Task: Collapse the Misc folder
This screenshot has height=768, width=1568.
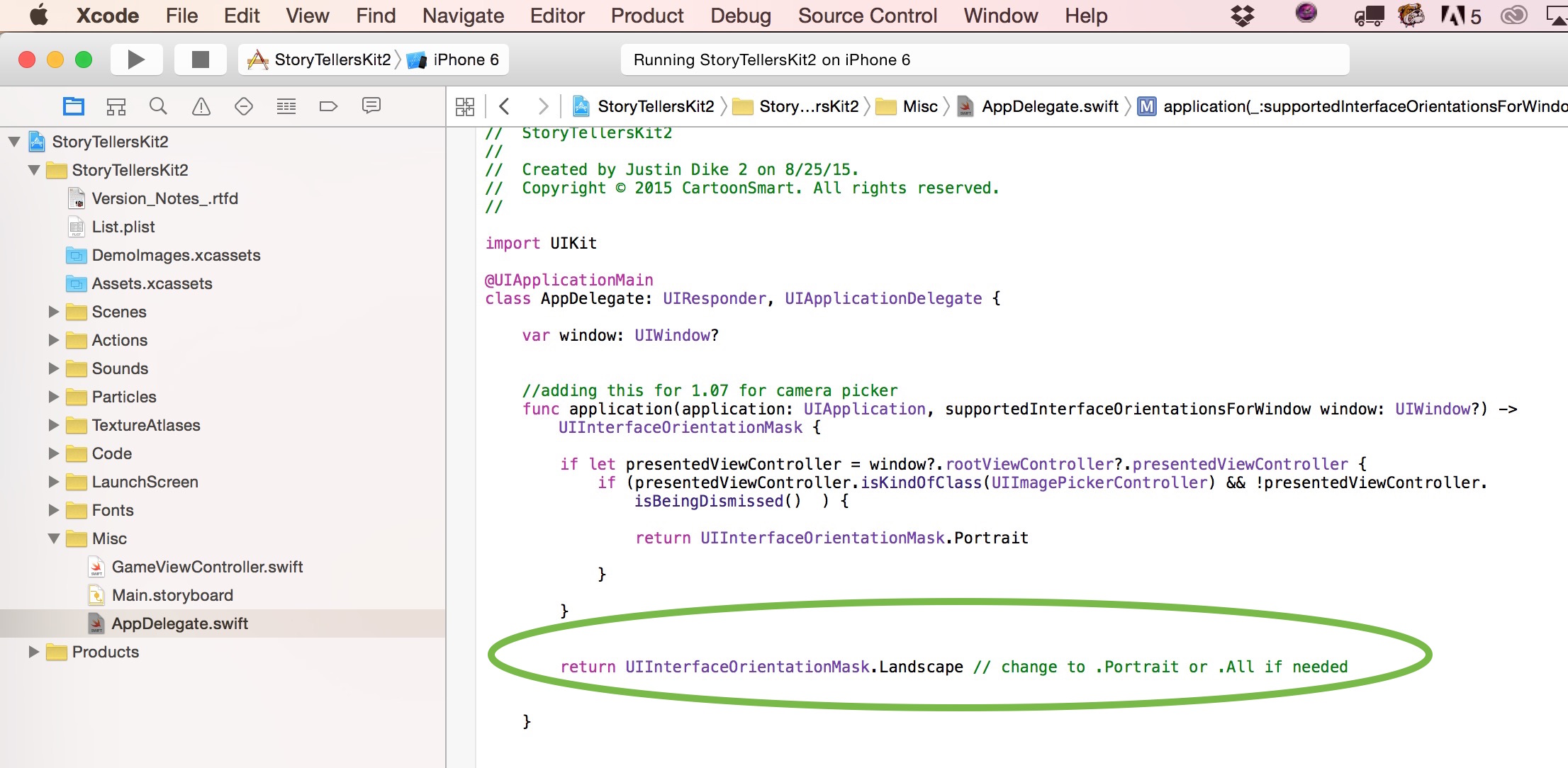Action: [53, 538]
